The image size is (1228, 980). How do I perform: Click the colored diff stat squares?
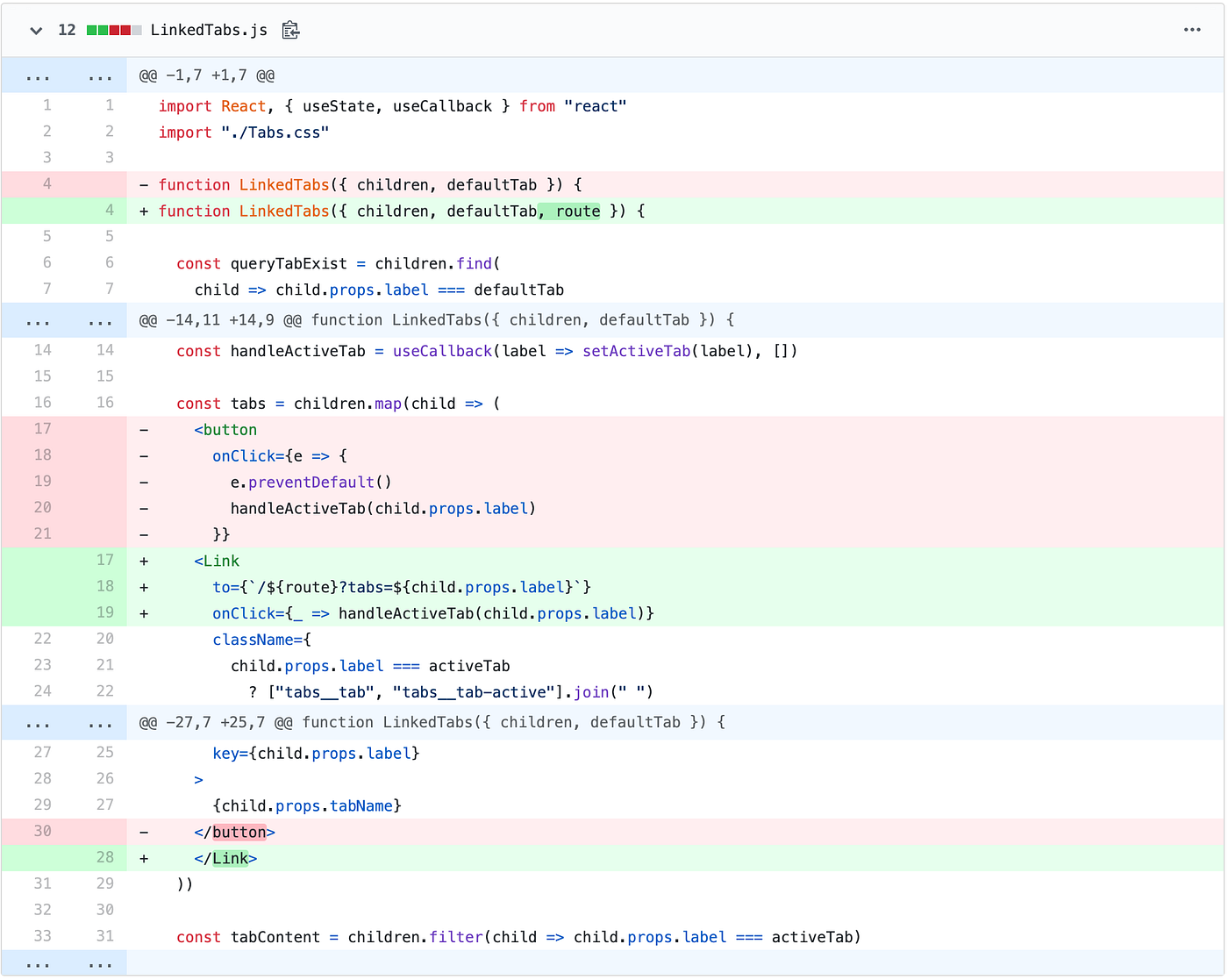(x=115, y=29)
